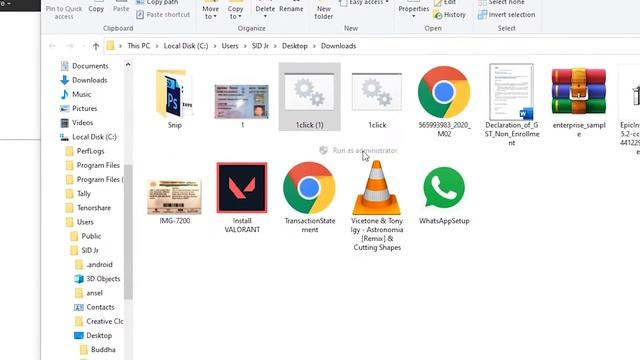This screenshot has height=360, width=640.
Task: Click folder icon in the address bar
Action: click(110, 46)
